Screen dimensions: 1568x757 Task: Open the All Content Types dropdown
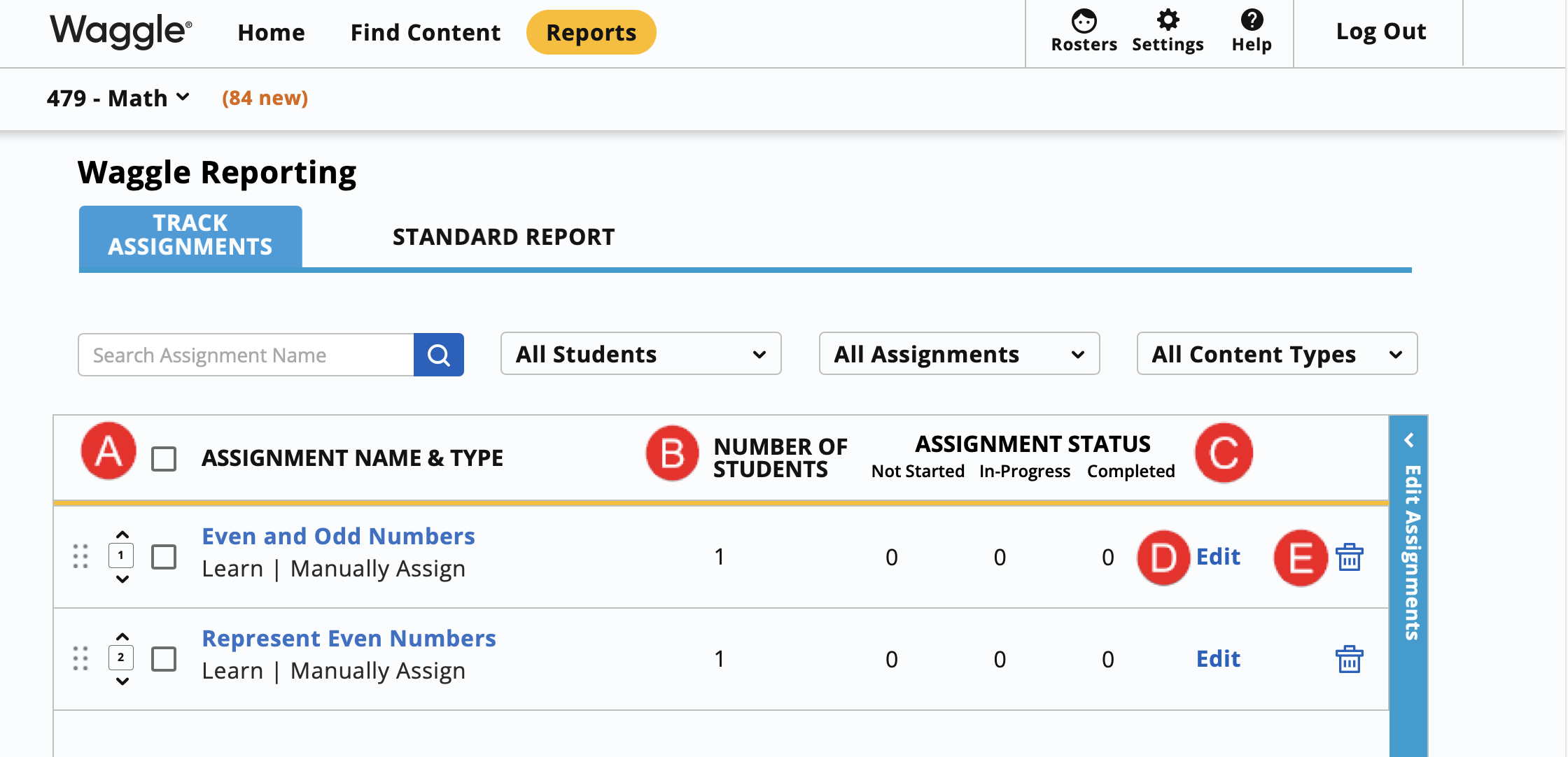(x=1277, y=354)
